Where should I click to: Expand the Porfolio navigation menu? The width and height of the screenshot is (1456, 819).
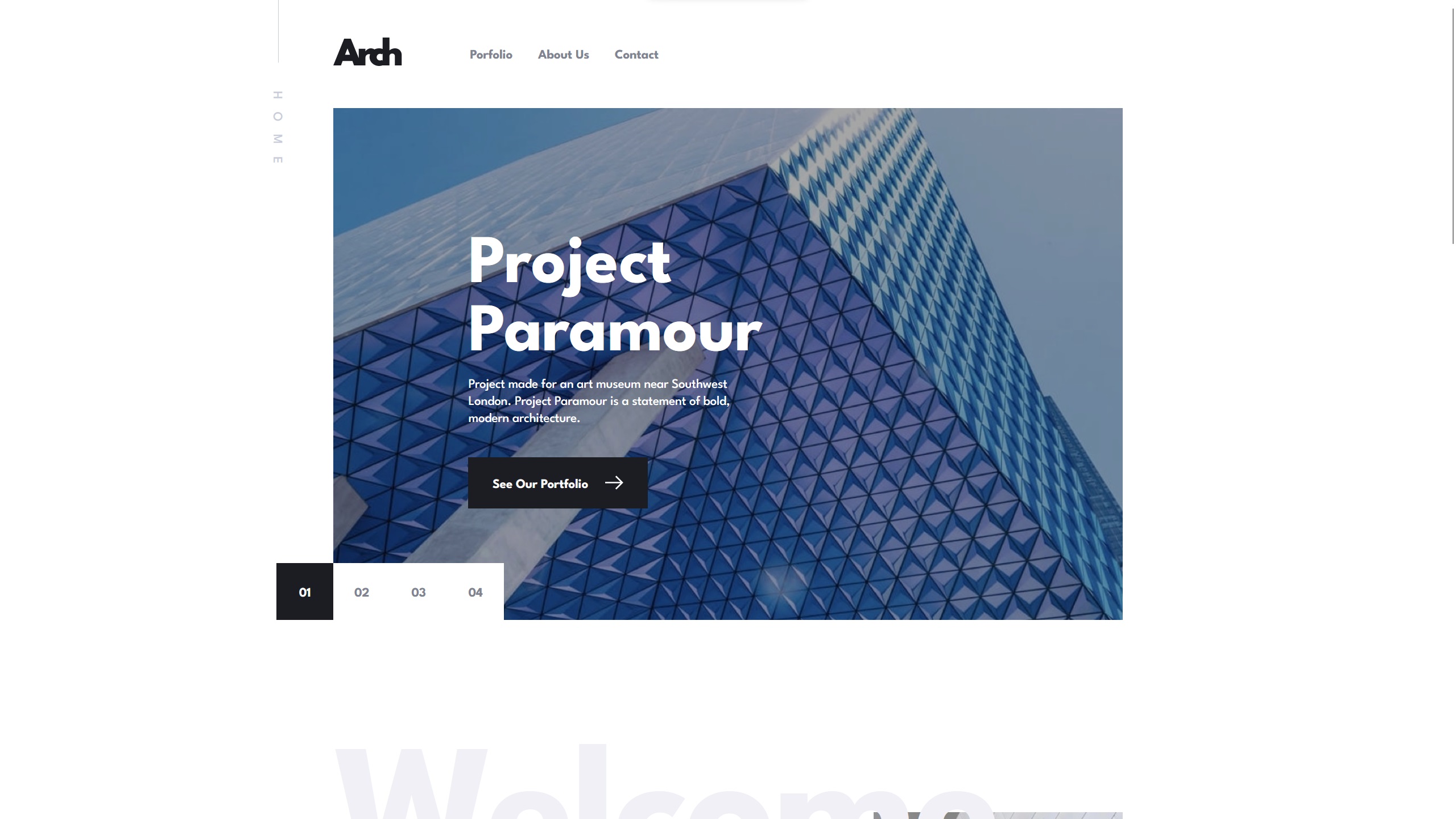tap(491, 54)
